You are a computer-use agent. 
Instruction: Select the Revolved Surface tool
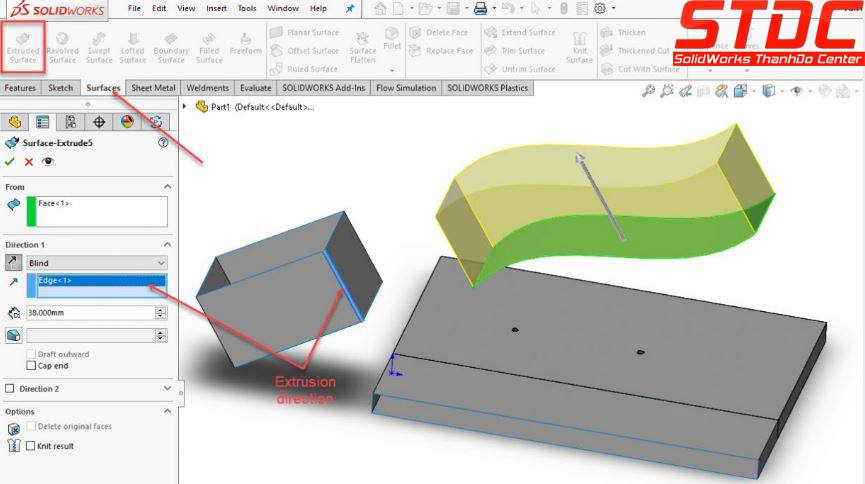(x=62, y=47)
